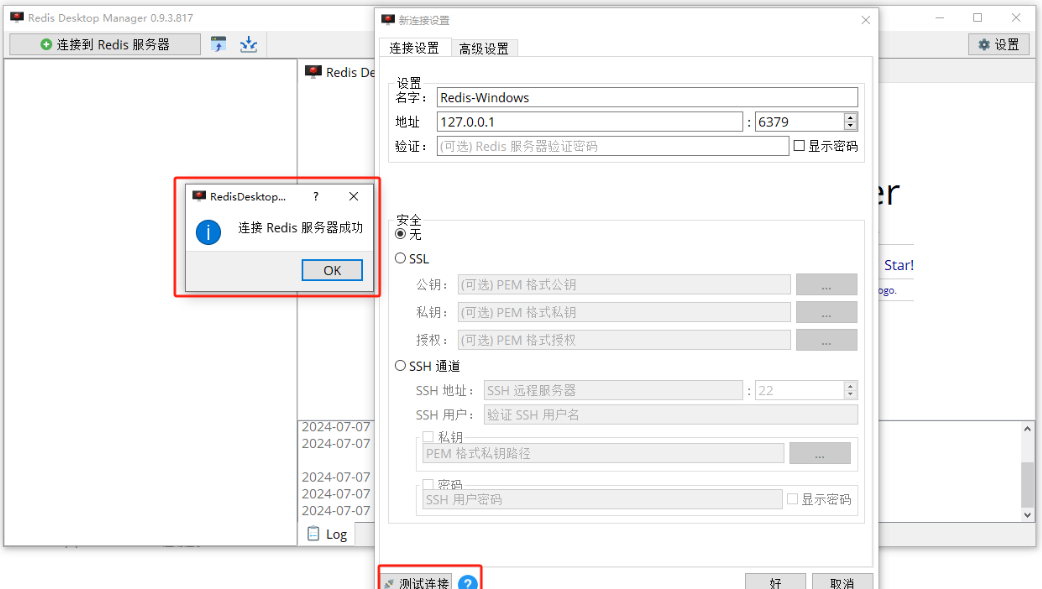Select the 无 security radio button
The image size is (1042, 589).
400,233
